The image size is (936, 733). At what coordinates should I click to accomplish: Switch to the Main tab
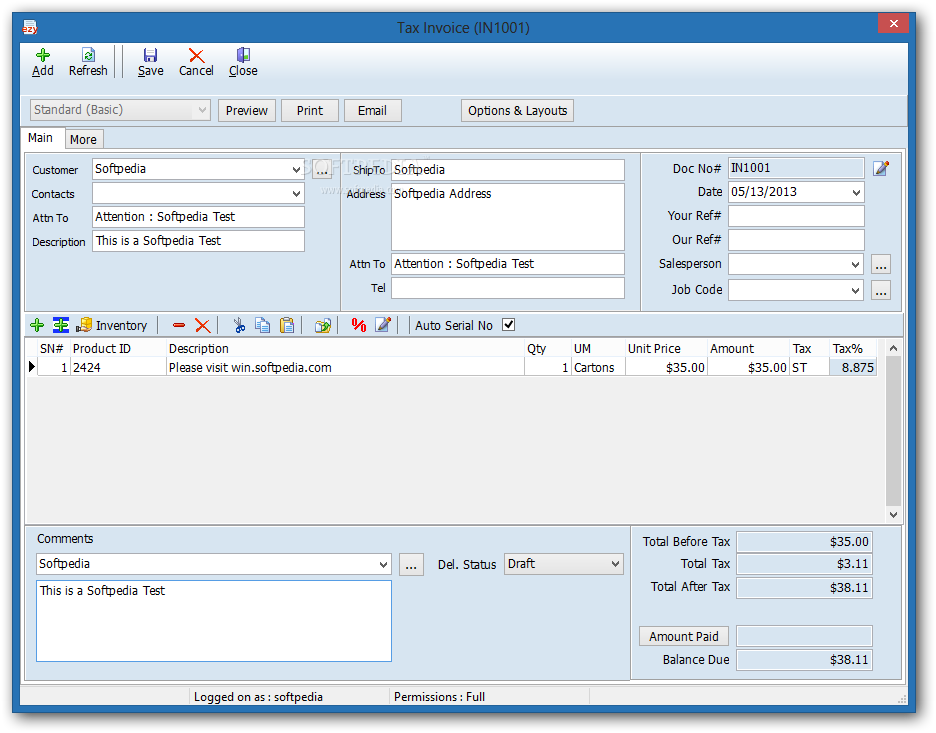pos(41,138)
